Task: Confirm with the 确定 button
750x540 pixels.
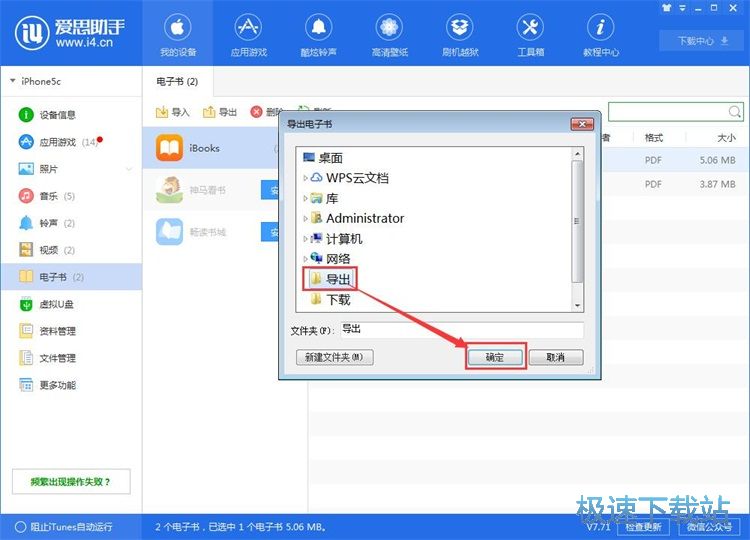Action: click(x=495, y=357)
